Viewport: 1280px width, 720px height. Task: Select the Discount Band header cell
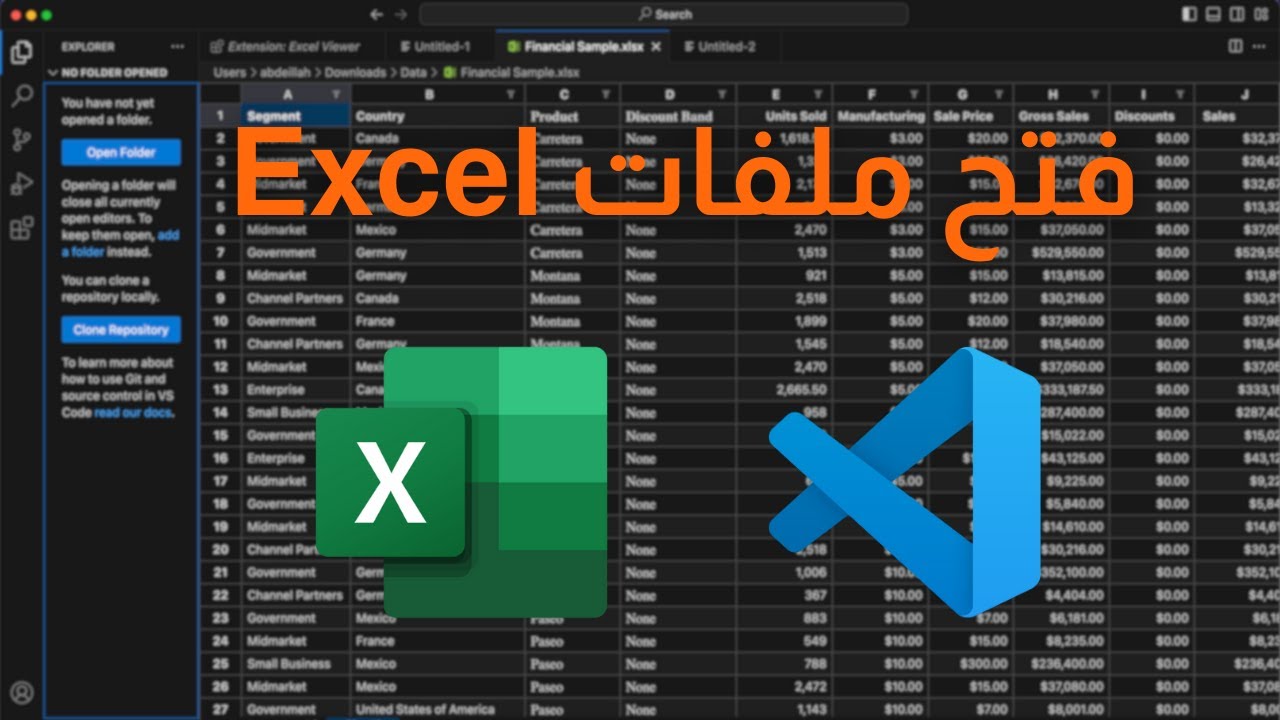click(x=678, y=116)
